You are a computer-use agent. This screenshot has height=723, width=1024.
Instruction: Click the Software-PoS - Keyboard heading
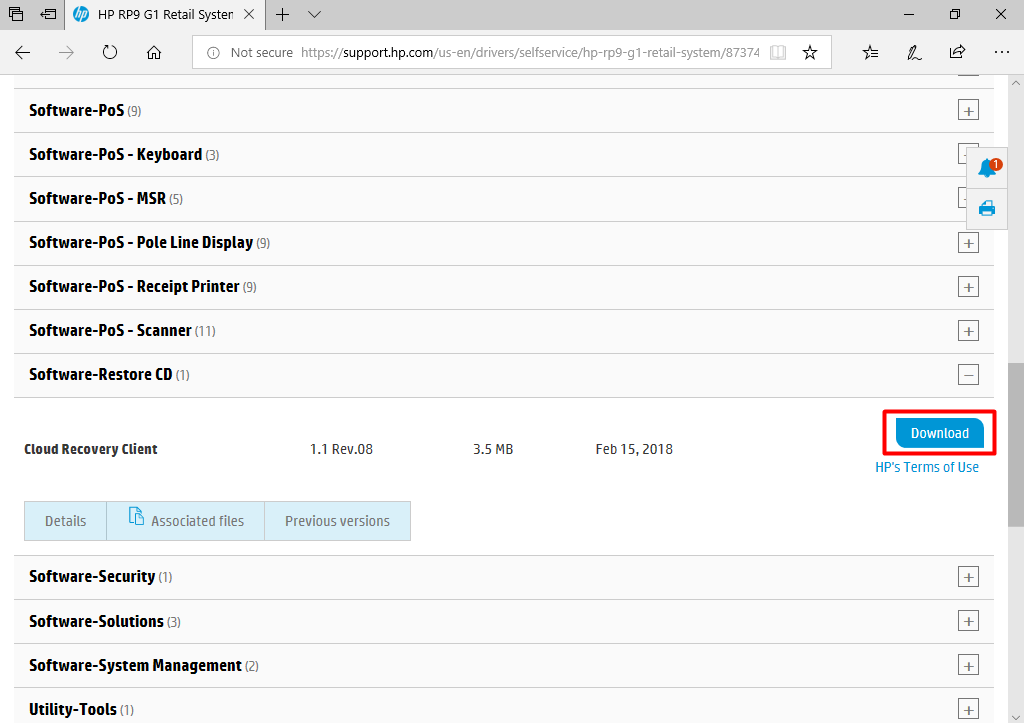click(116, 155)
